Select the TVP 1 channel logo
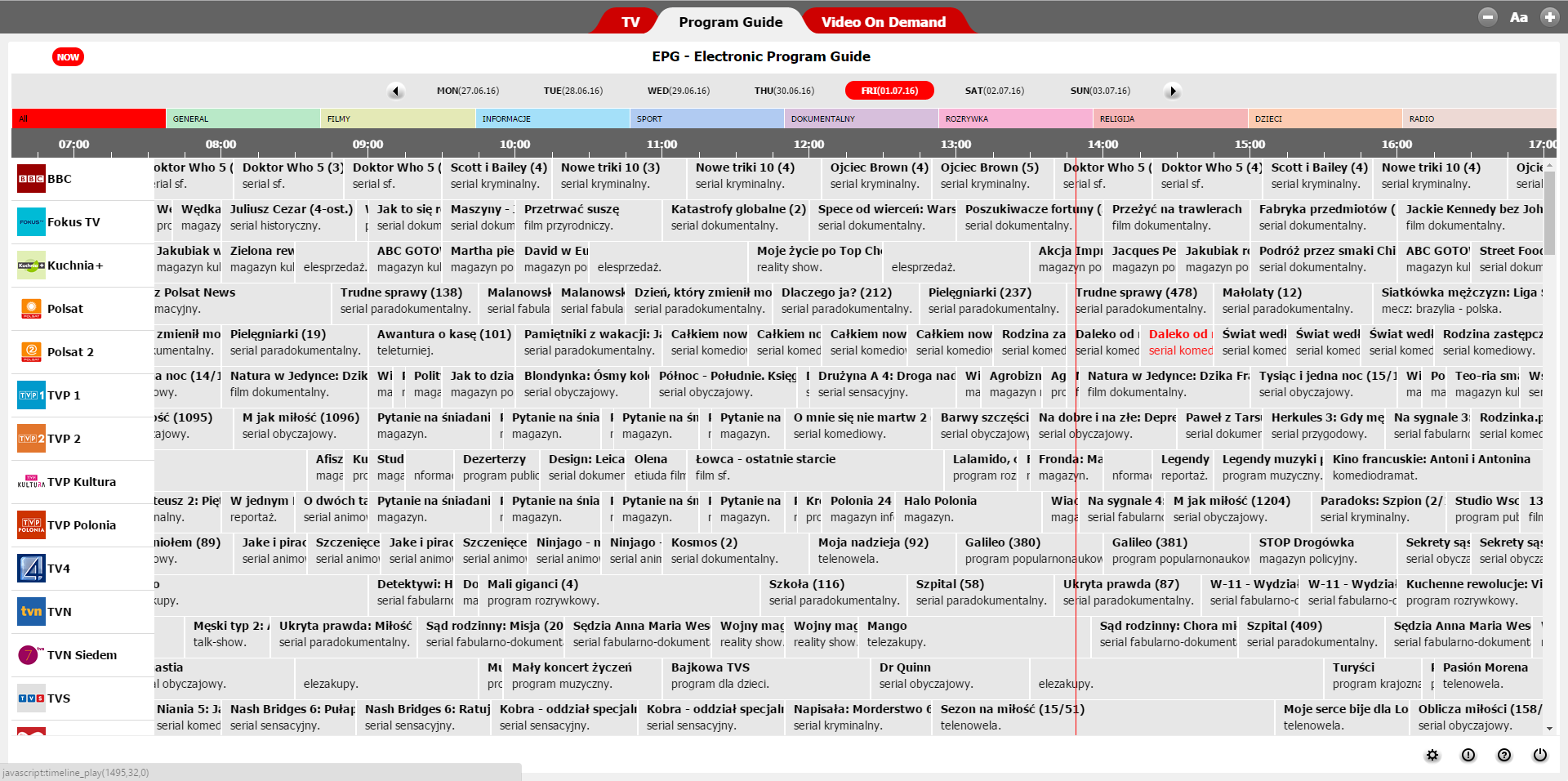This screenshot has height=781, width=1568. click(31, 395)
